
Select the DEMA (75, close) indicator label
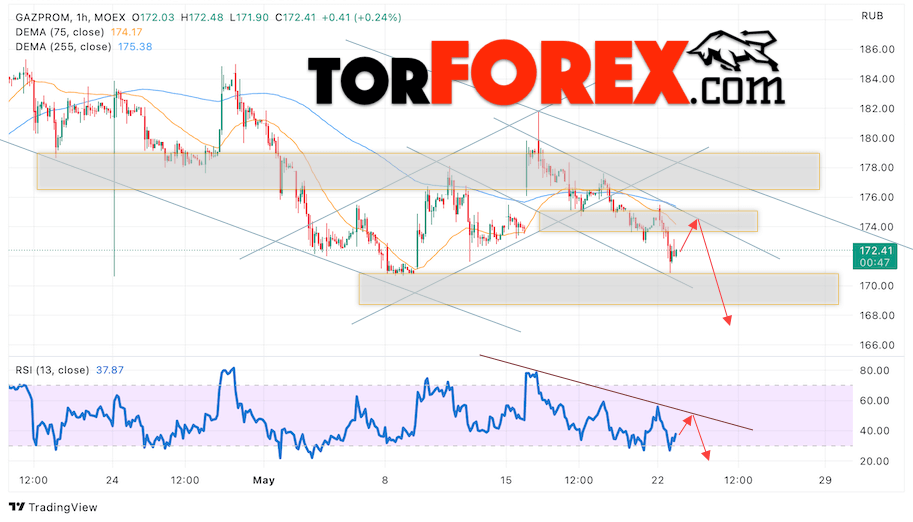click(60, 32)
